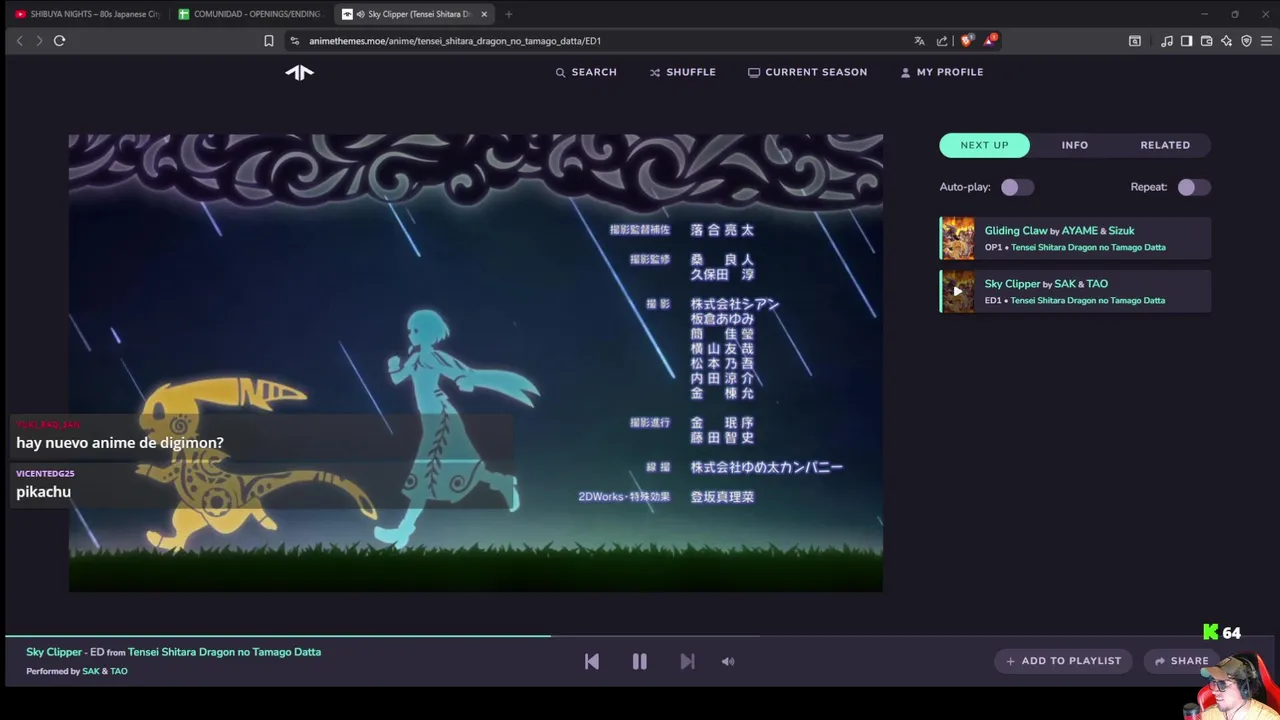Screen dimensions: 1280x720
Task: Open TAO performer link in player bar
Action: click(119, 671)
